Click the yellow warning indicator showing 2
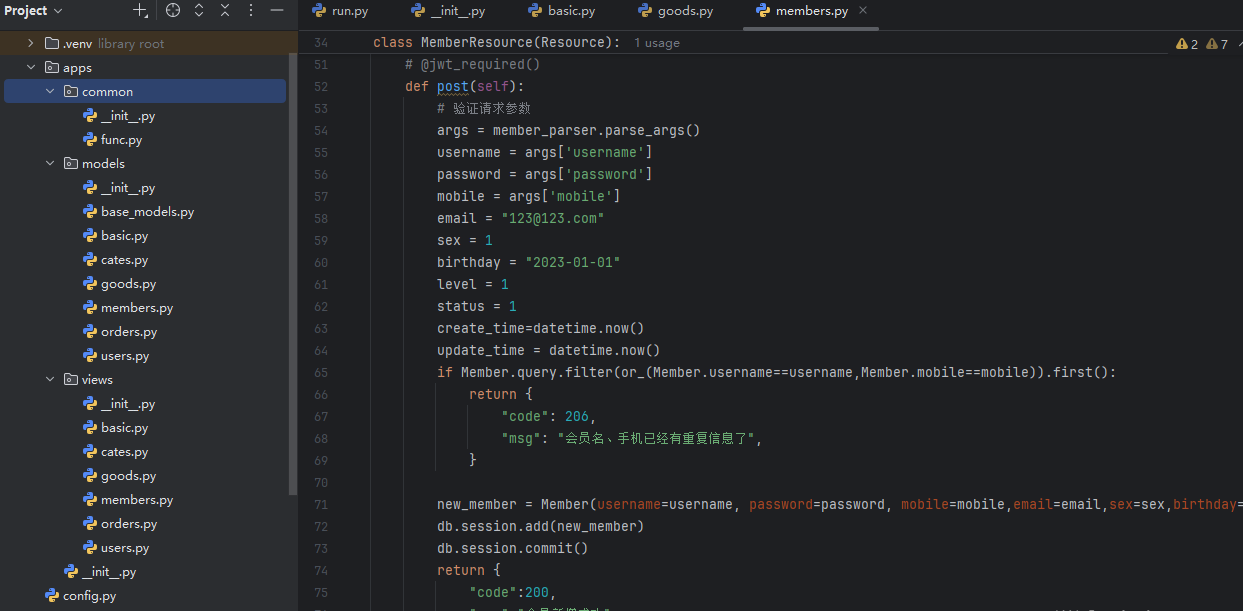Image resolution: width=1243 pixels, height=611 pixels. [1187, 44]
